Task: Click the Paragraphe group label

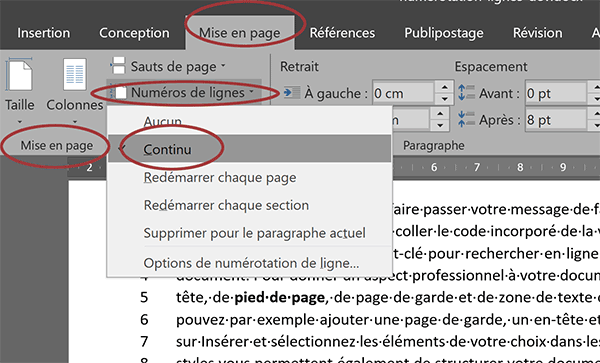Action: coord(434,146)
